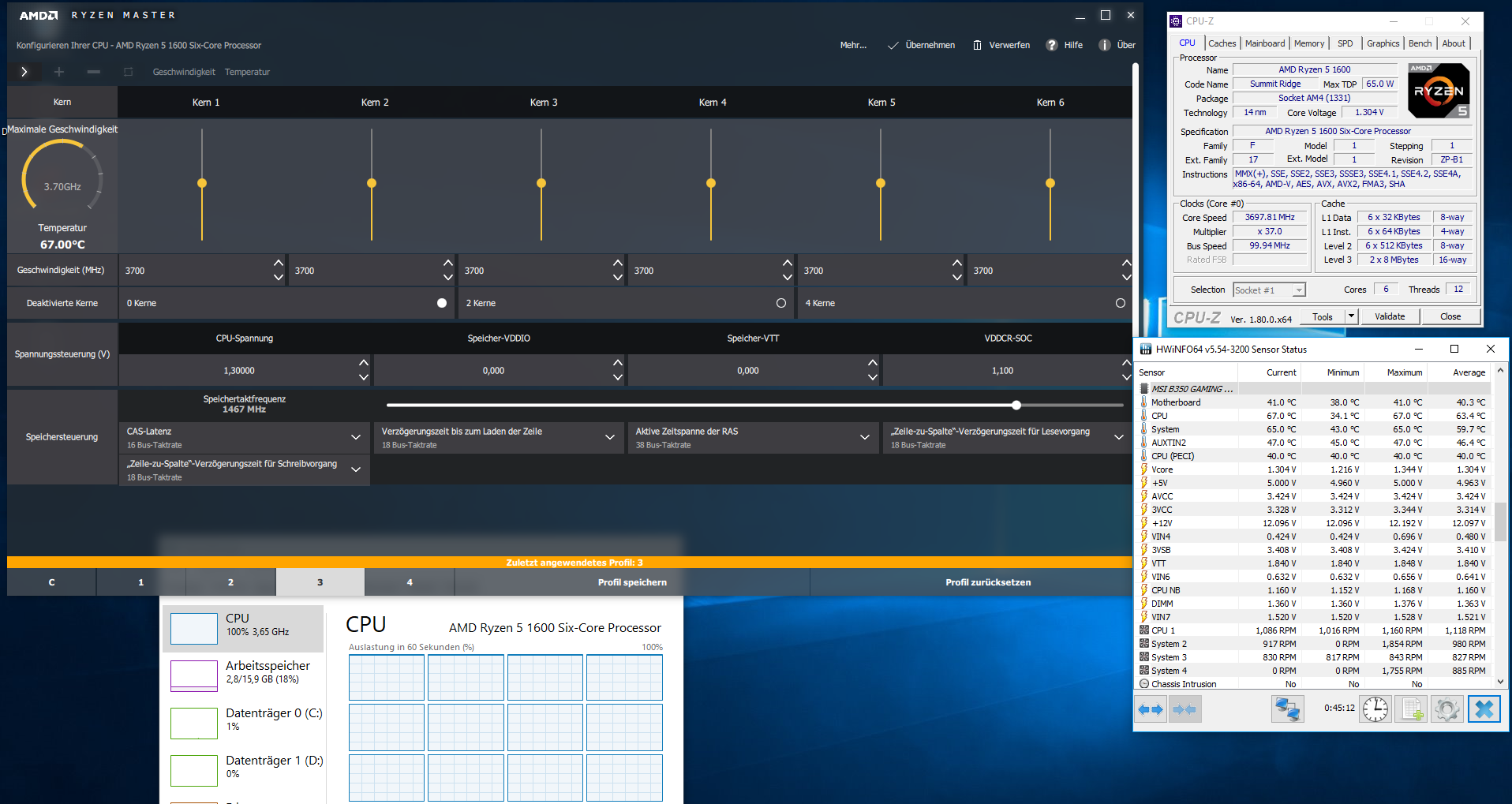The image size is (1512, 804).
Task: Click the log sheet icon with green plus
Action: click(1411, 709)
